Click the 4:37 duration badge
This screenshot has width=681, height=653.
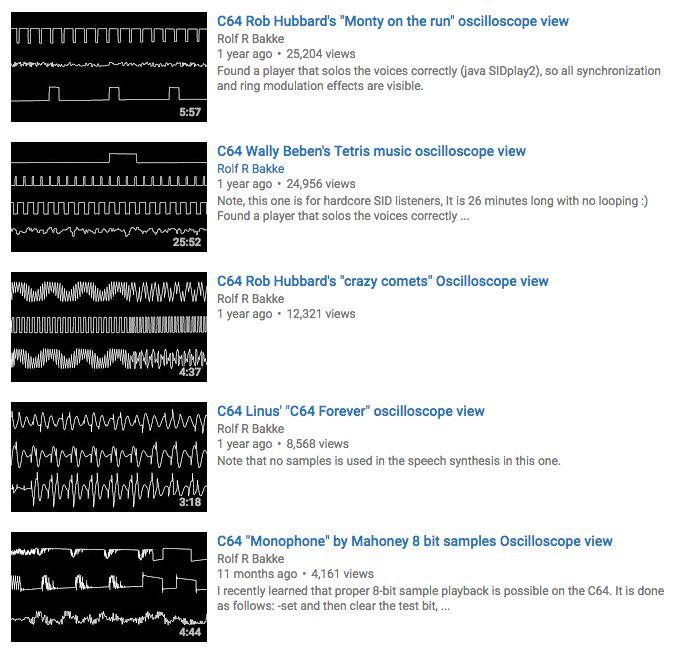(190, 372)
